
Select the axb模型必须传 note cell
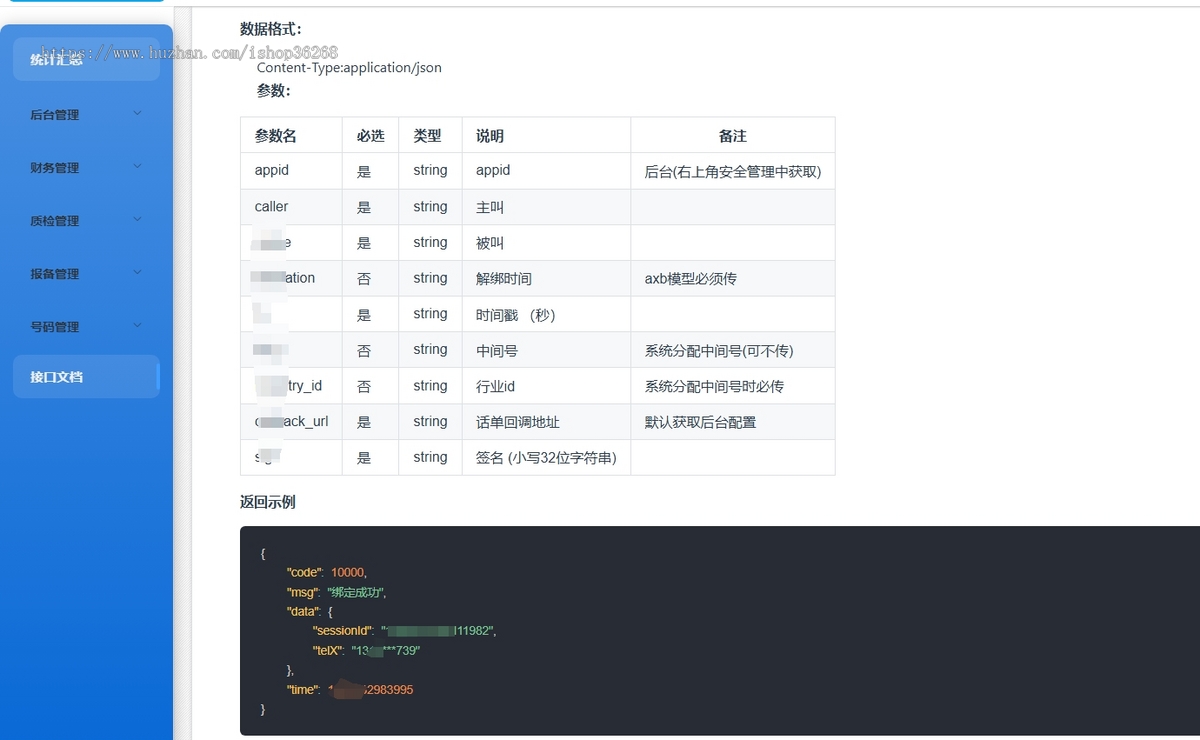click(733, 279)
